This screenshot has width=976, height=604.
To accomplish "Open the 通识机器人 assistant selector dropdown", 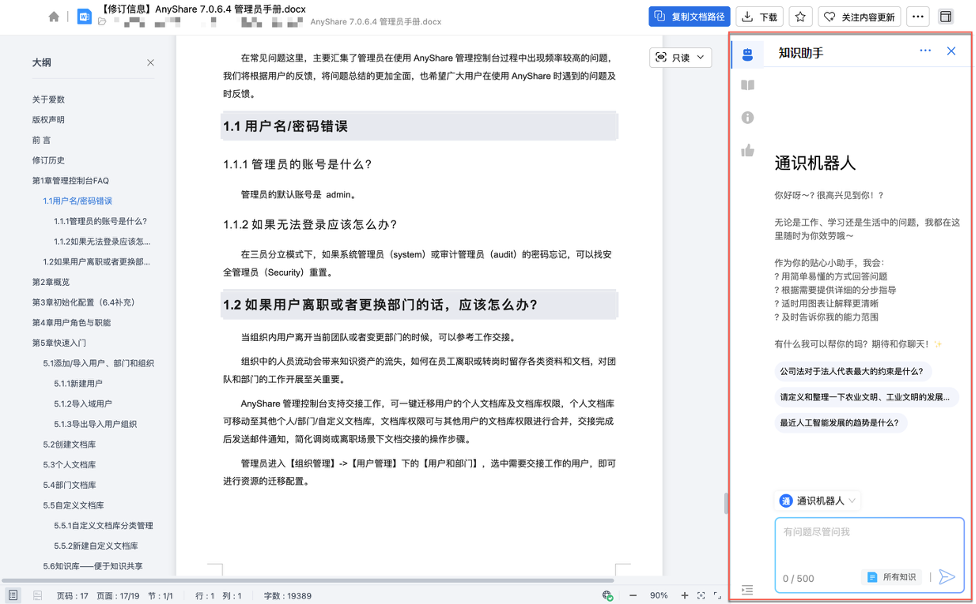I will pyautogui.click(x=818, y=501).
